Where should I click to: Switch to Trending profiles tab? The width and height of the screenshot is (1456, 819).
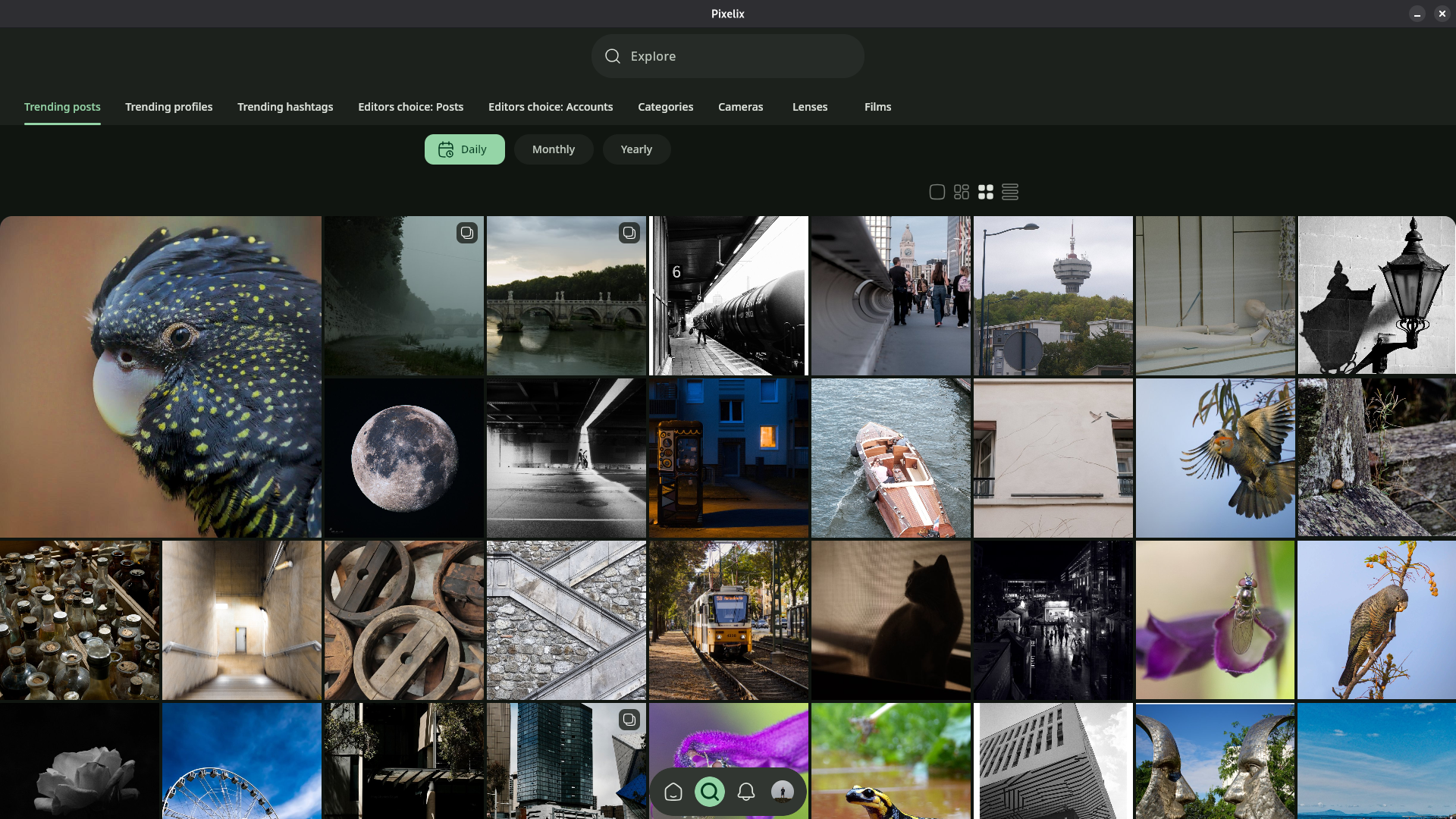click(x=169, y=107)
